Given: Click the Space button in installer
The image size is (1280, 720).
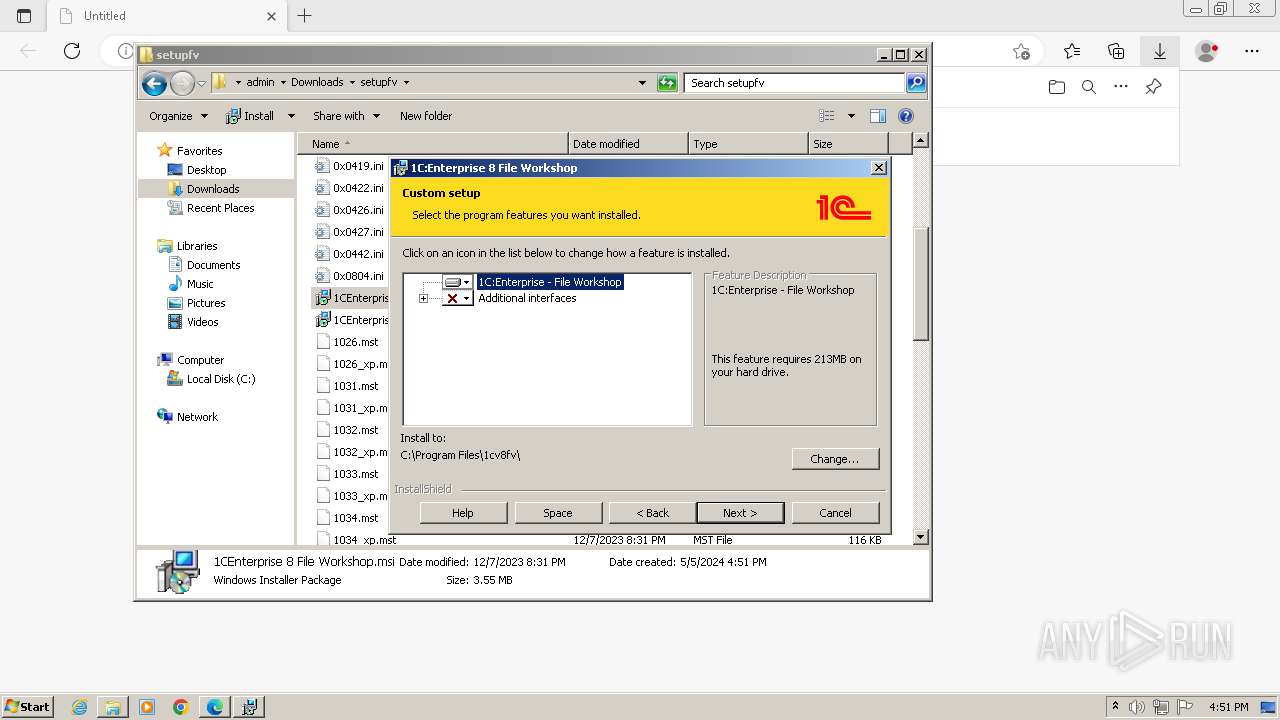Looking at the screenshot, I should (x=558, y=513).
